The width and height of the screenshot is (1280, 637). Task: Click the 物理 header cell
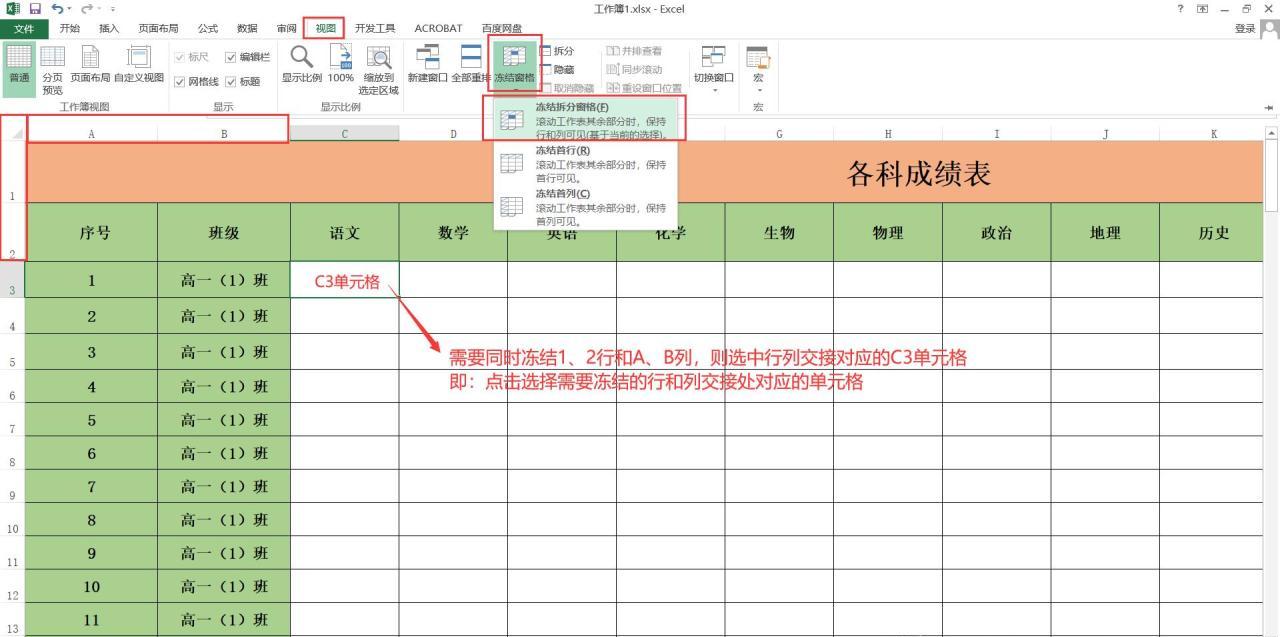click(x=888, y=233)
